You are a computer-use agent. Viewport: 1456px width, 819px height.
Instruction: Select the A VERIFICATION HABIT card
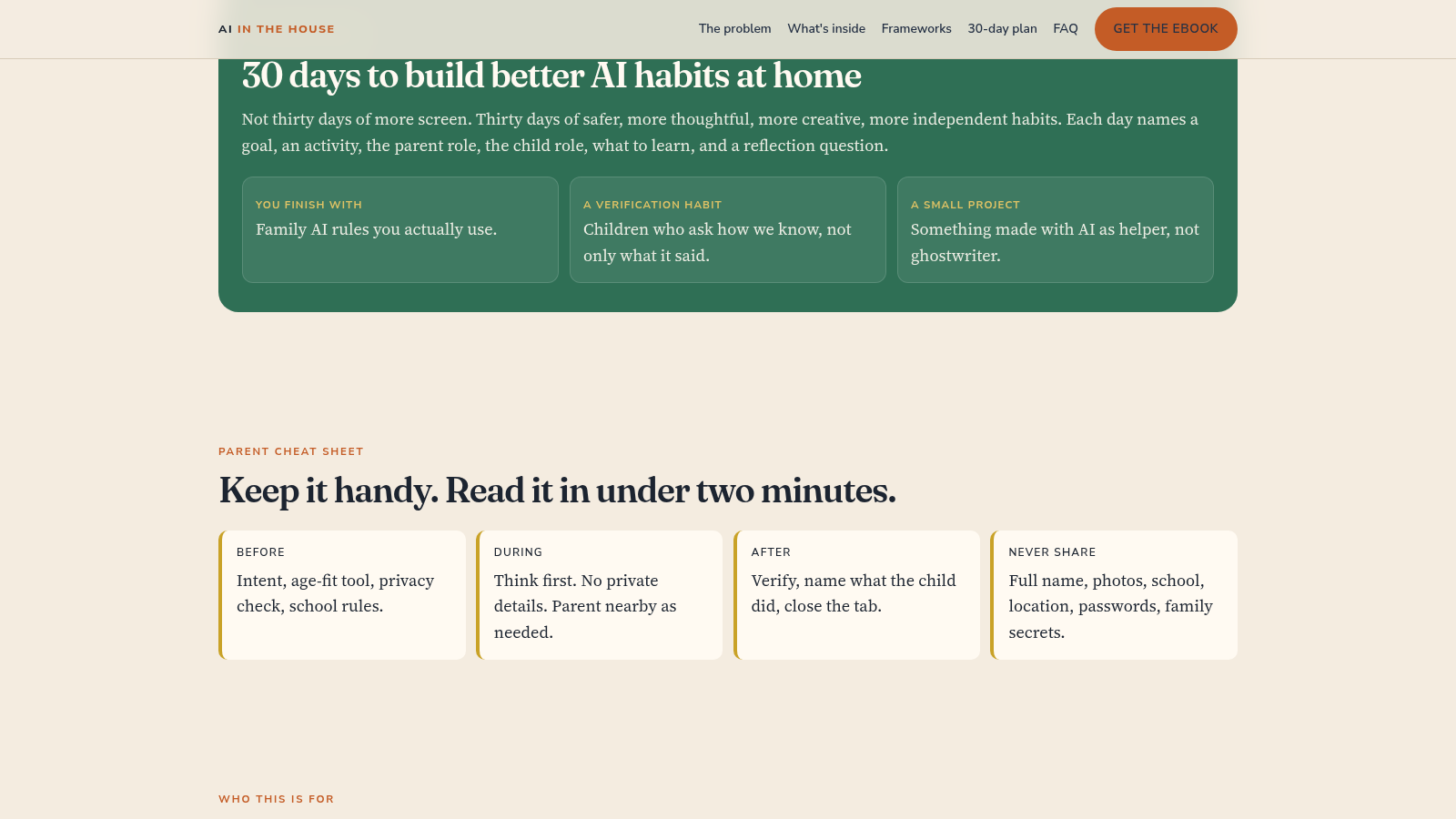[728, 229]
